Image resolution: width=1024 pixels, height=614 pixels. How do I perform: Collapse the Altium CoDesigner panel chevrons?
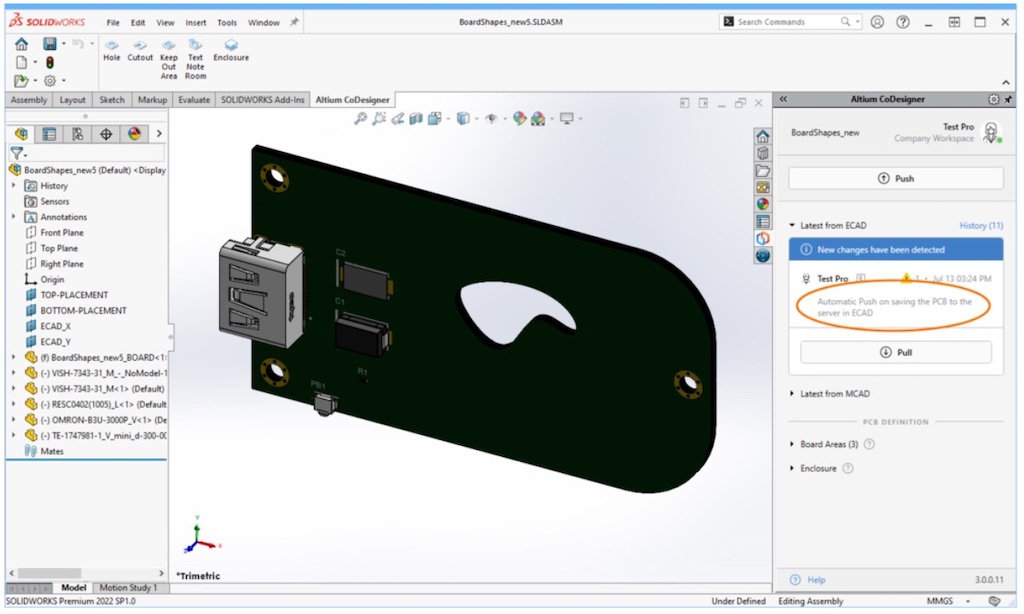(x=783, y=99)
